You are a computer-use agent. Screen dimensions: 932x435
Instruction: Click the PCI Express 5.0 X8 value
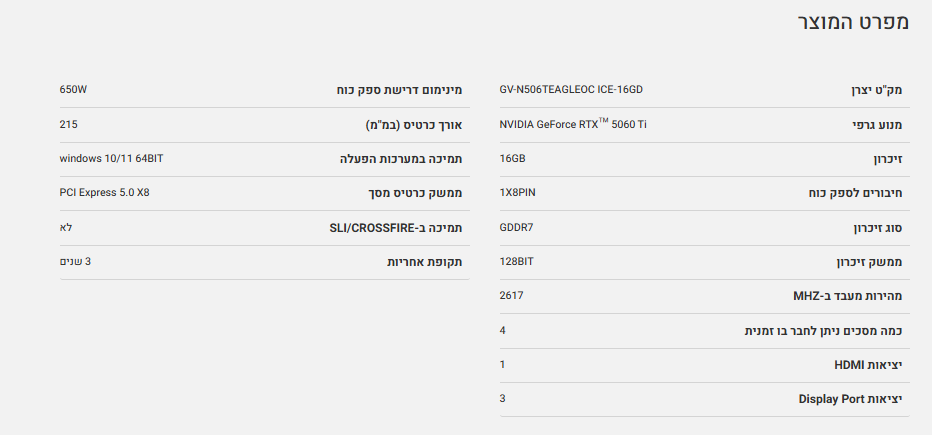coord(104,193)
